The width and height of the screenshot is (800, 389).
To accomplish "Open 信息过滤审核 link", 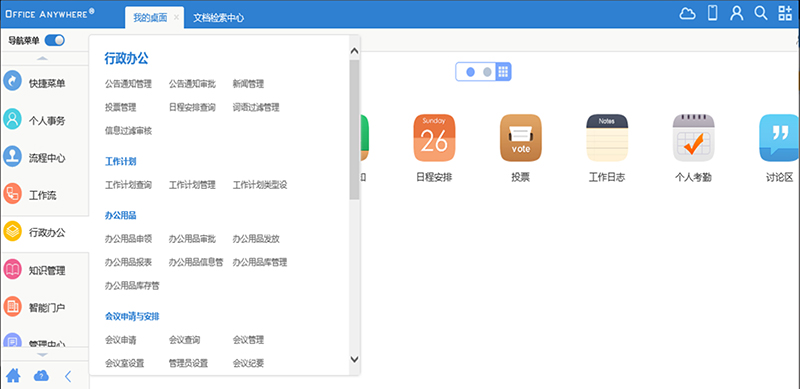I will tap(129, 131).
